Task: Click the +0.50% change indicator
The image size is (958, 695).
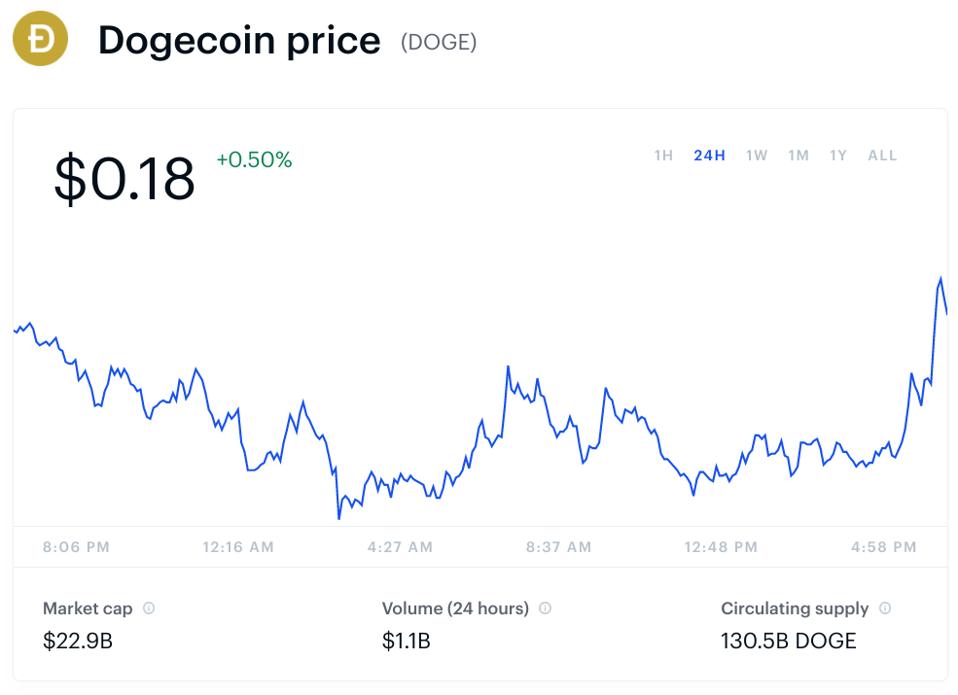Action: pyautogui.click(x=254, y=160)
